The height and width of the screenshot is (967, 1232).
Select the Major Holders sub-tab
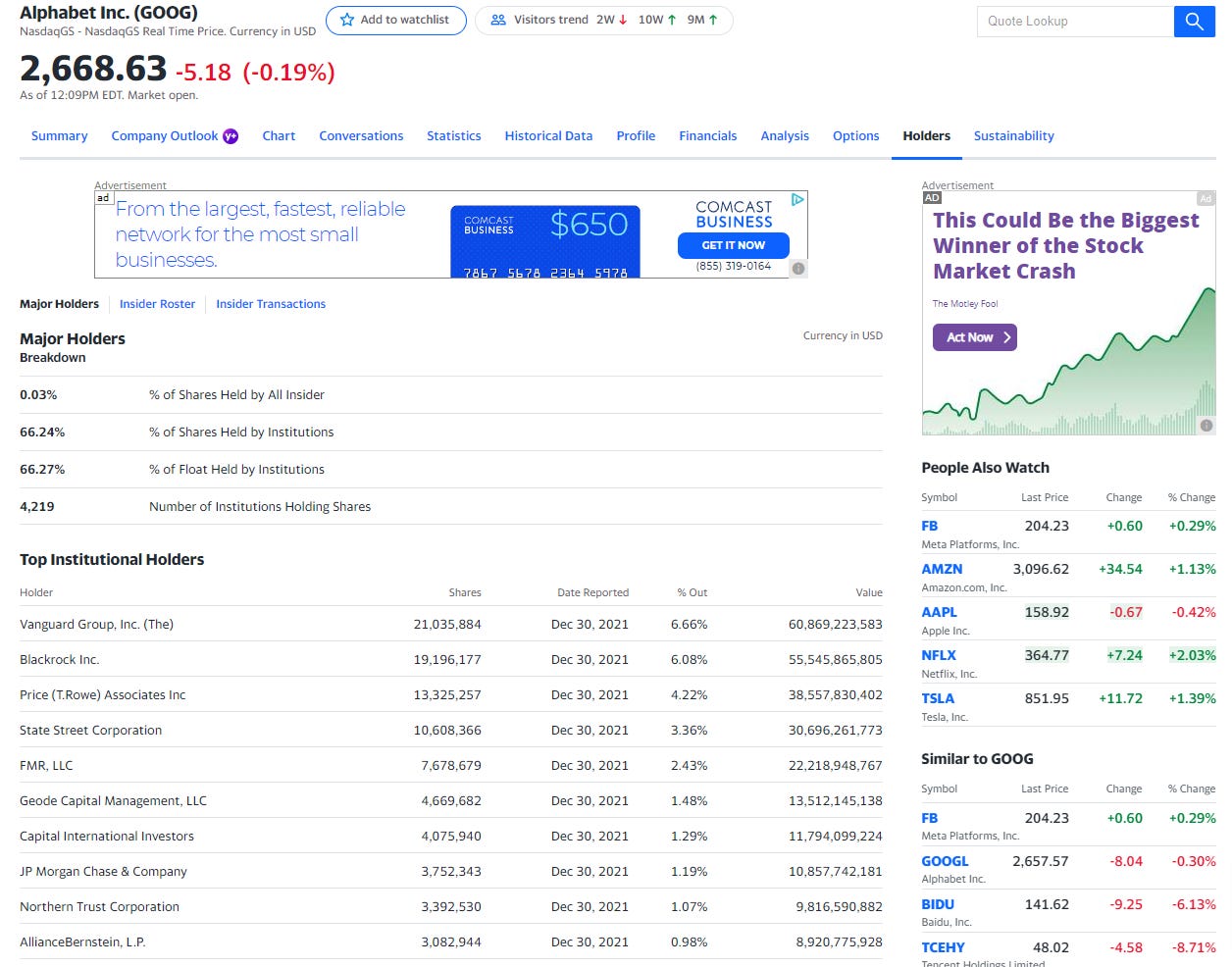pos(59,304)
